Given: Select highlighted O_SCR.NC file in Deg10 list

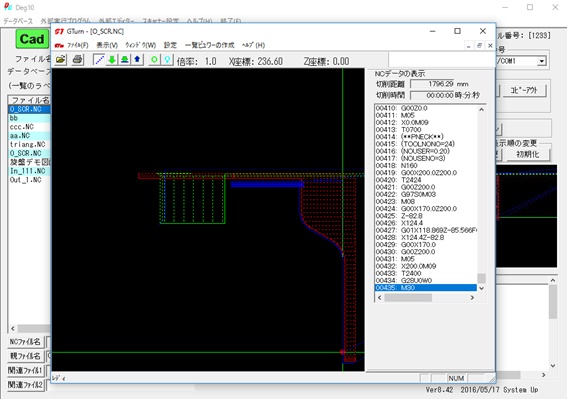Looking at the screenshot, I should click(29, 109).
